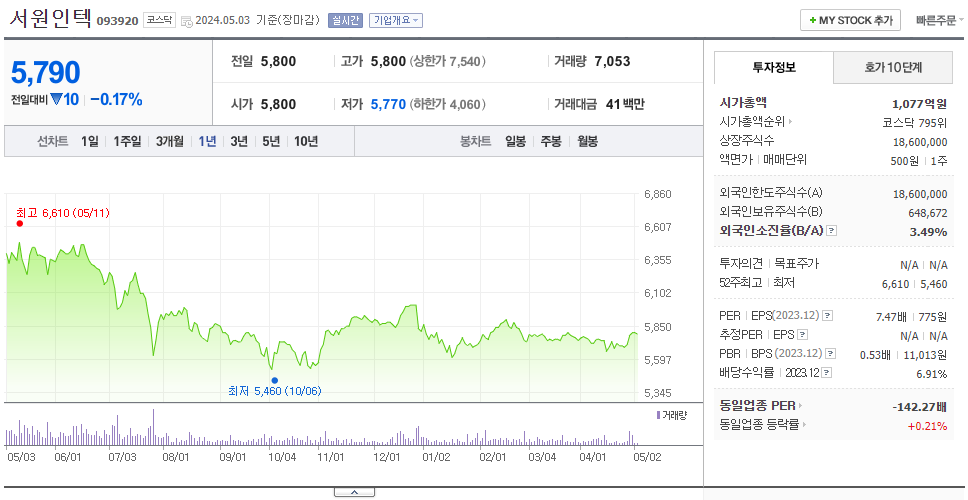Screen dimensions: 968x500
Task: Click the current price 5,790
Action: (46, 73)
